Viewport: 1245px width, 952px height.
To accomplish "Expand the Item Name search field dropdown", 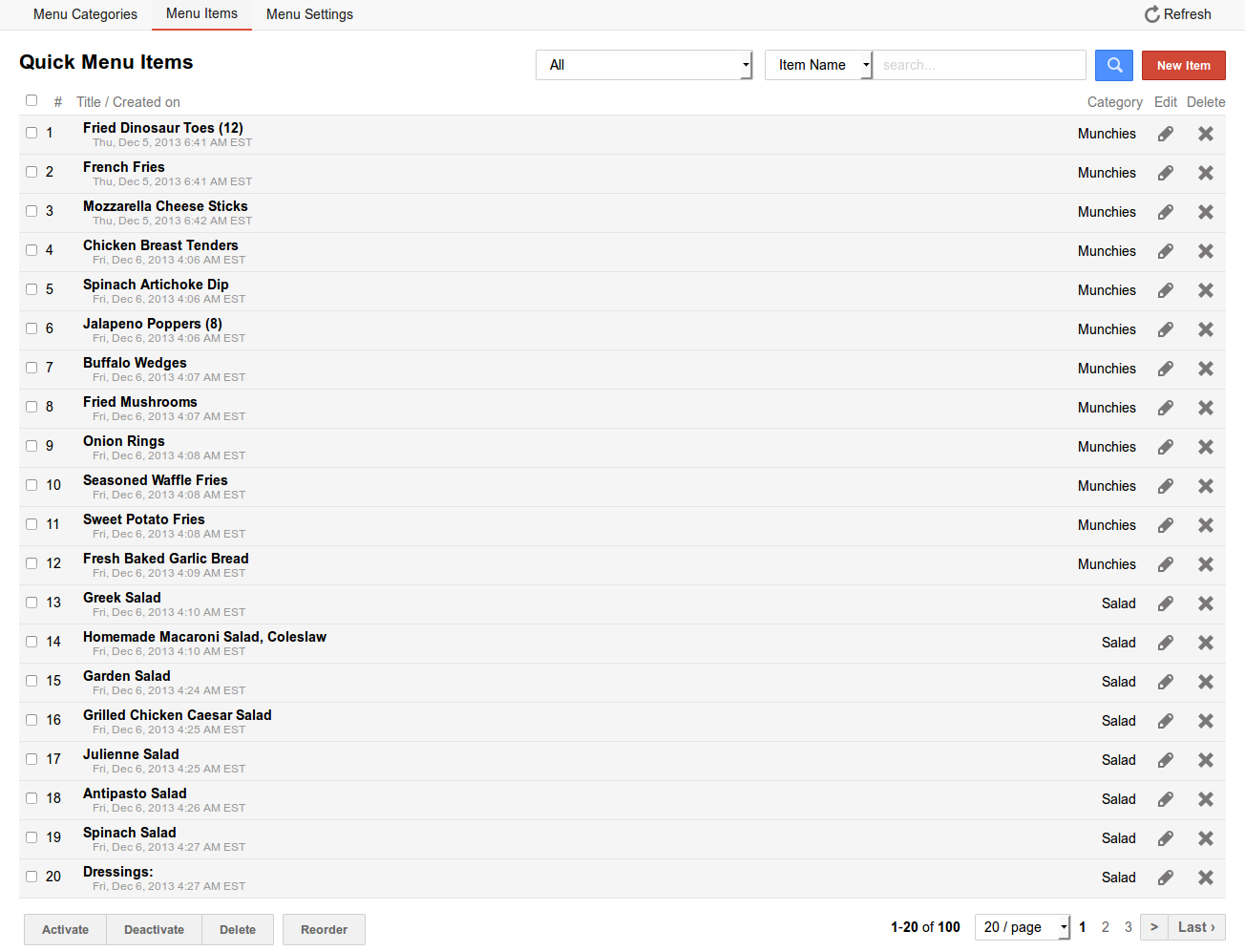I will [x=818, y=65].
